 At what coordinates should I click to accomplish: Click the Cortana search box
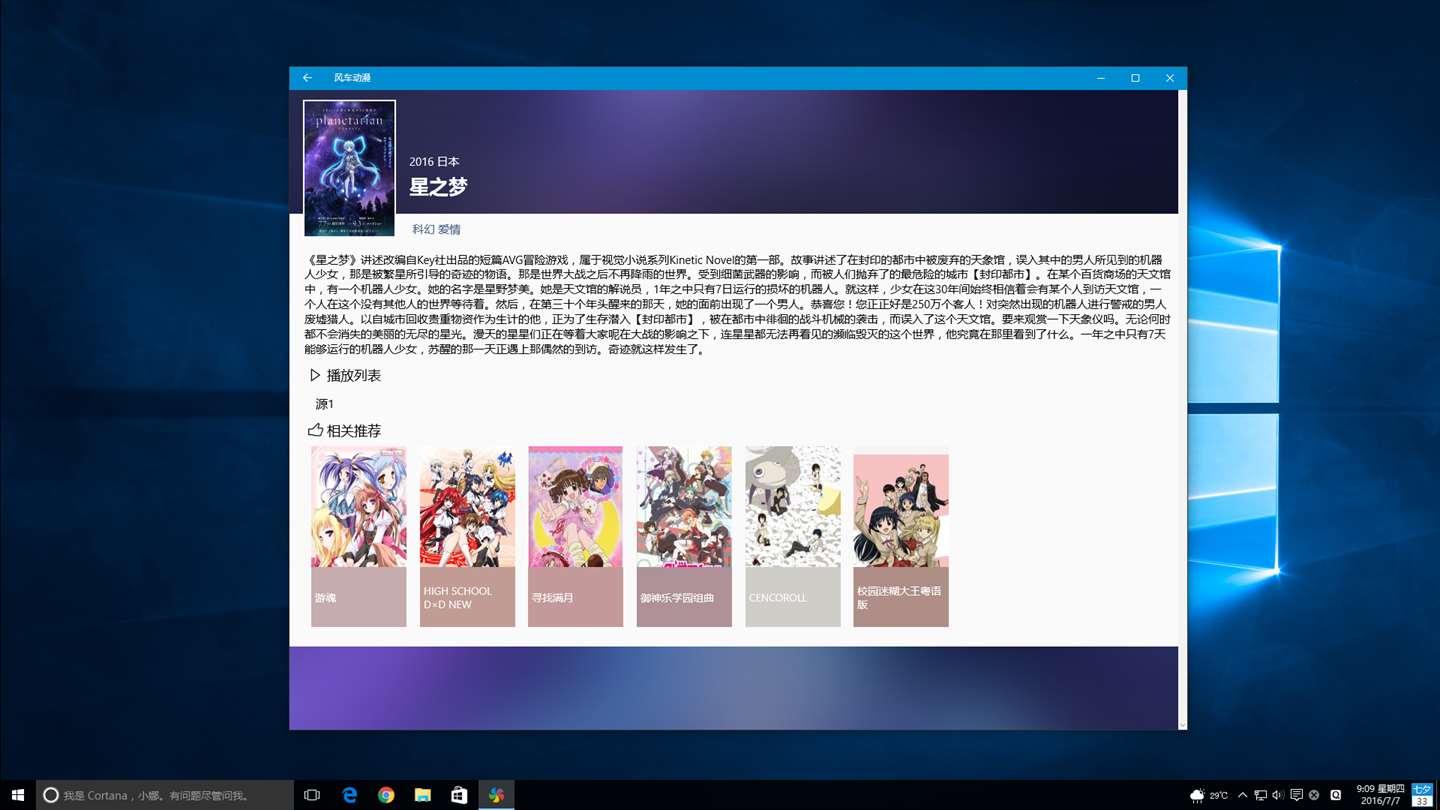165,795
